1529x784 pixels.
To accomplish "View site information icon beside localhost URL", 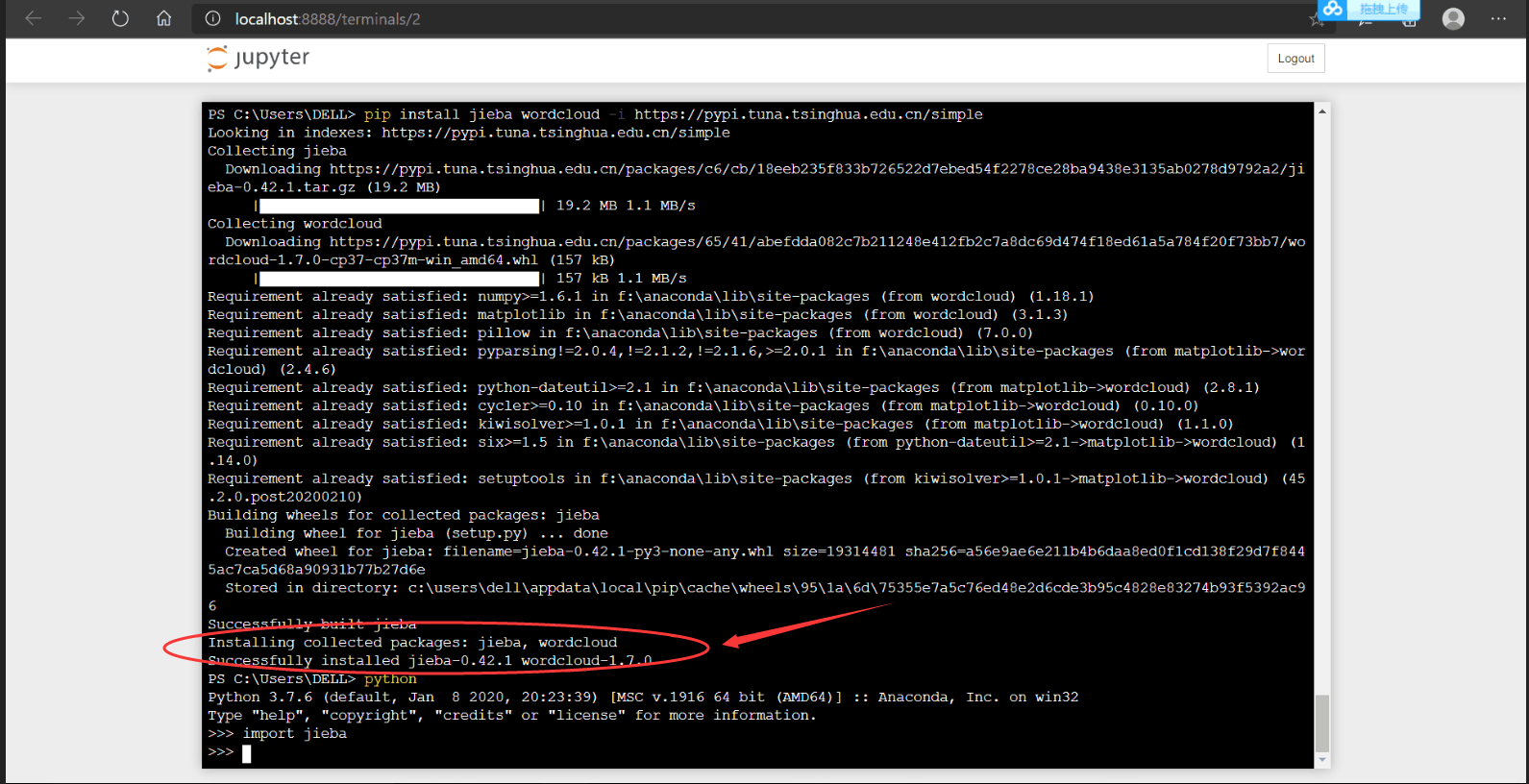I will coord(213,18).
